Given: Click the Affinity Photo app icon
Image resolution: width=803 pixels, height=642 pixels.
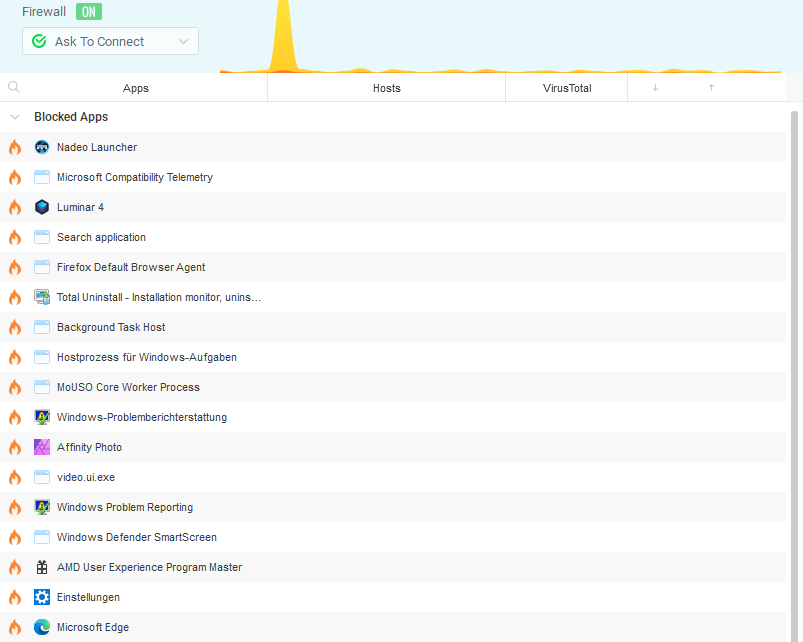Looking at the screenshot, I should tap(42, 447).
